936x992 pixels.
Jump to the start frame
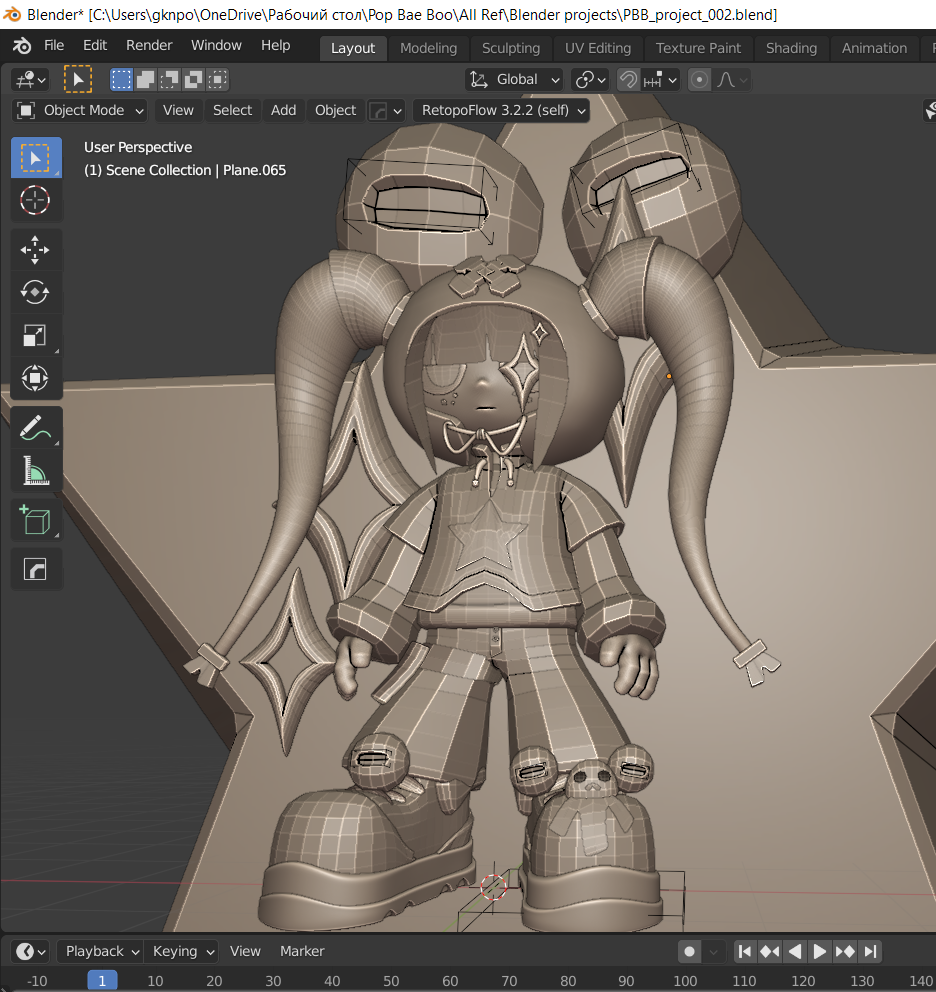tap(745, 952)
